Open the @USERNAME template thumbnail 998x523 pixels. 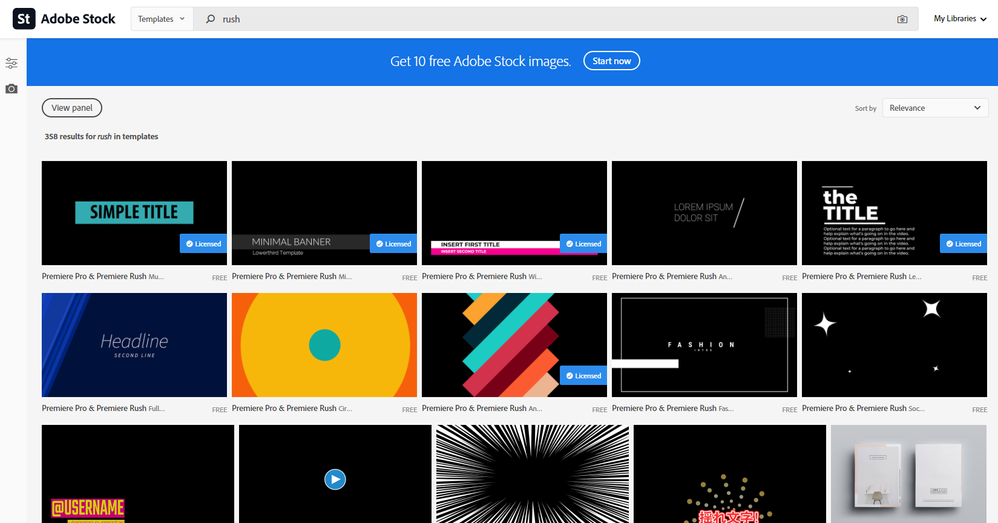[x=138, y=474]
